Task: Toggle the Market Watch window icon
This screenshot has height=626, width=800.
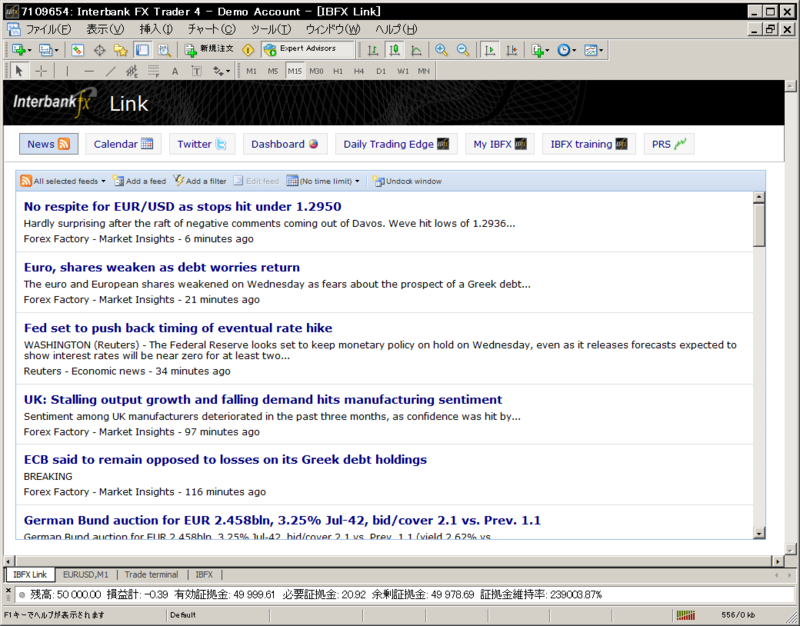Action: [78, 50]
